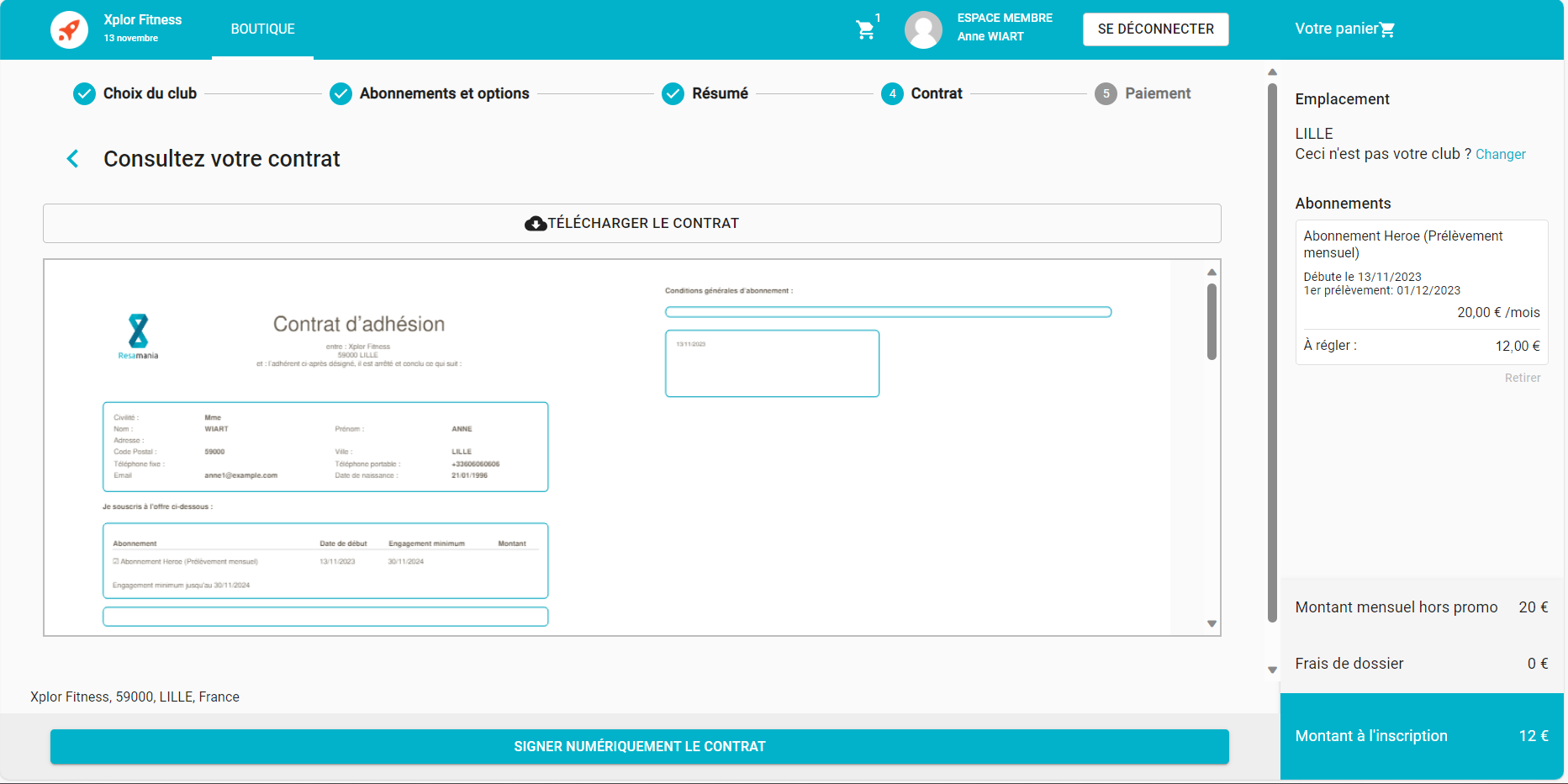Open the shopping cart icon in header
The image size is (1568, 784).
coord(865,30)
